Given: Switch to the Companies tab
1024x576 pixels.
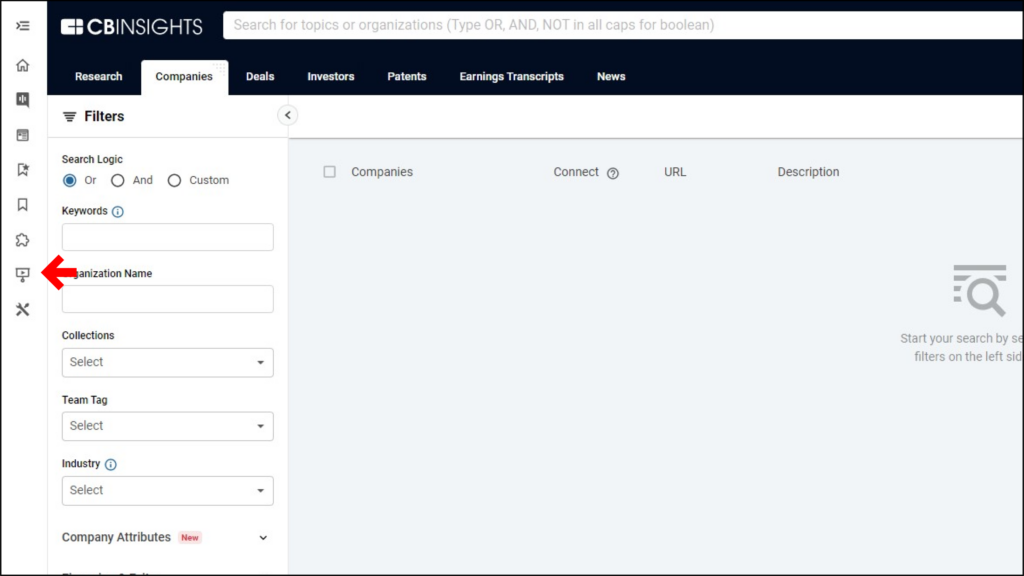Looking at the screenshot, I should (184, 77).
